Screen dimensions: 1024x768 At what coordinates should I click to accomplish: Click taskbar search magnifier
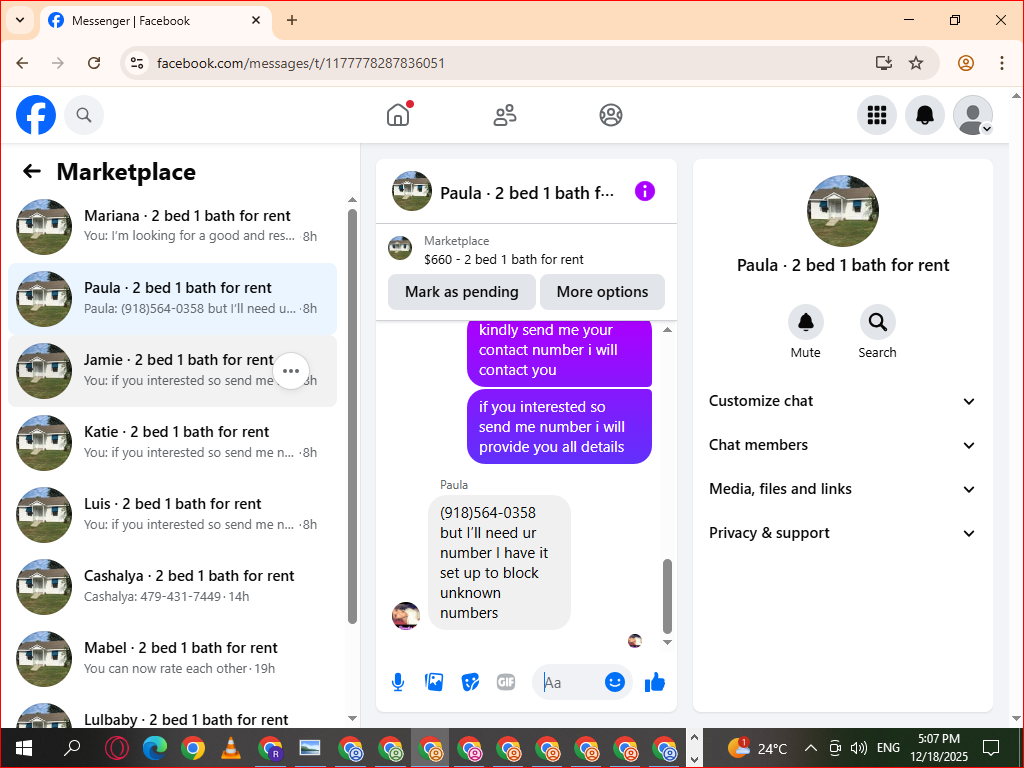(72, 748)
